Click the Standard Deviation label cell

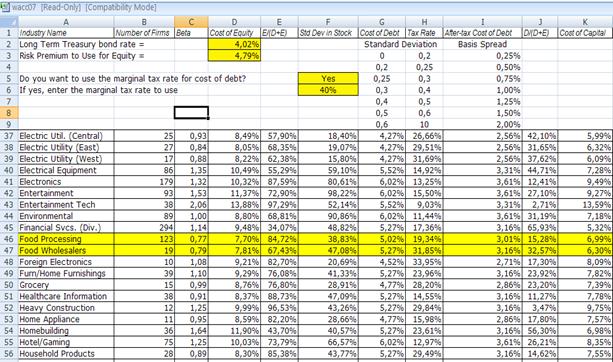click(x=401, y=44)
